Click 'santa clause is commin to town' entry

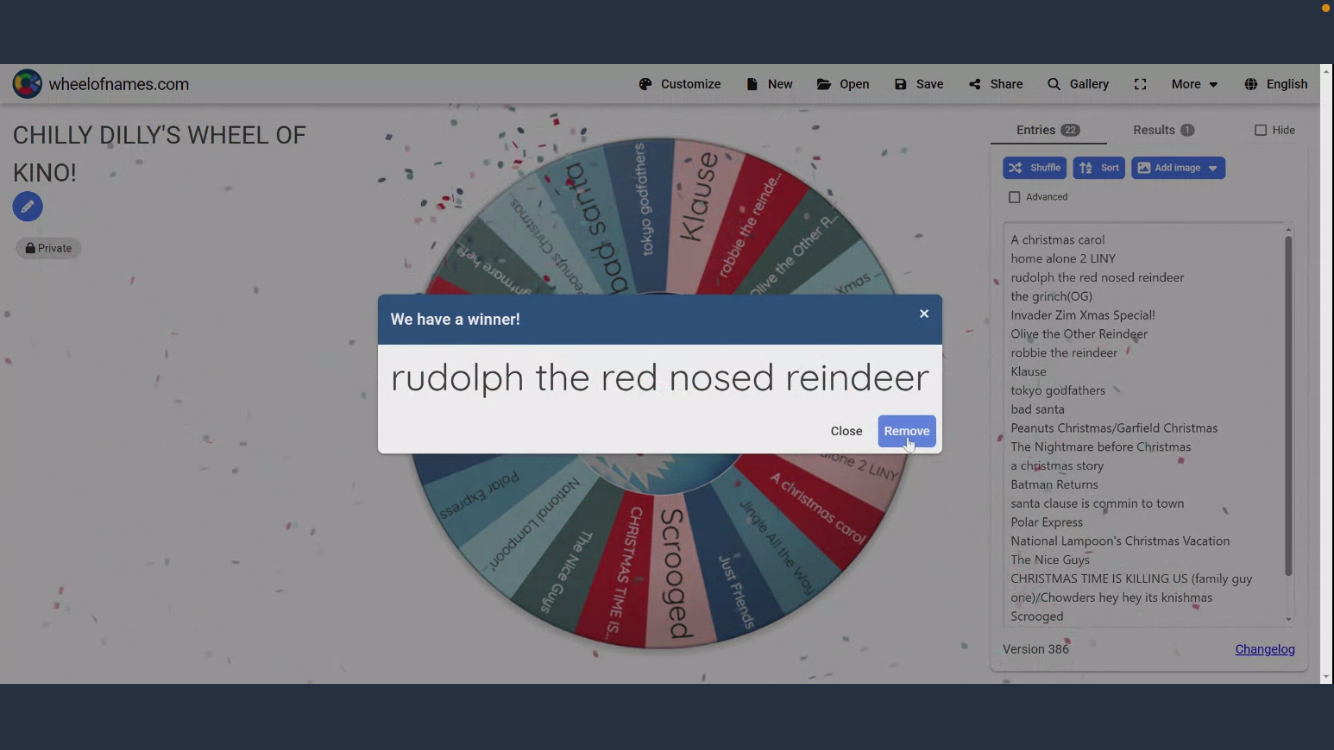pos(1097,503)
